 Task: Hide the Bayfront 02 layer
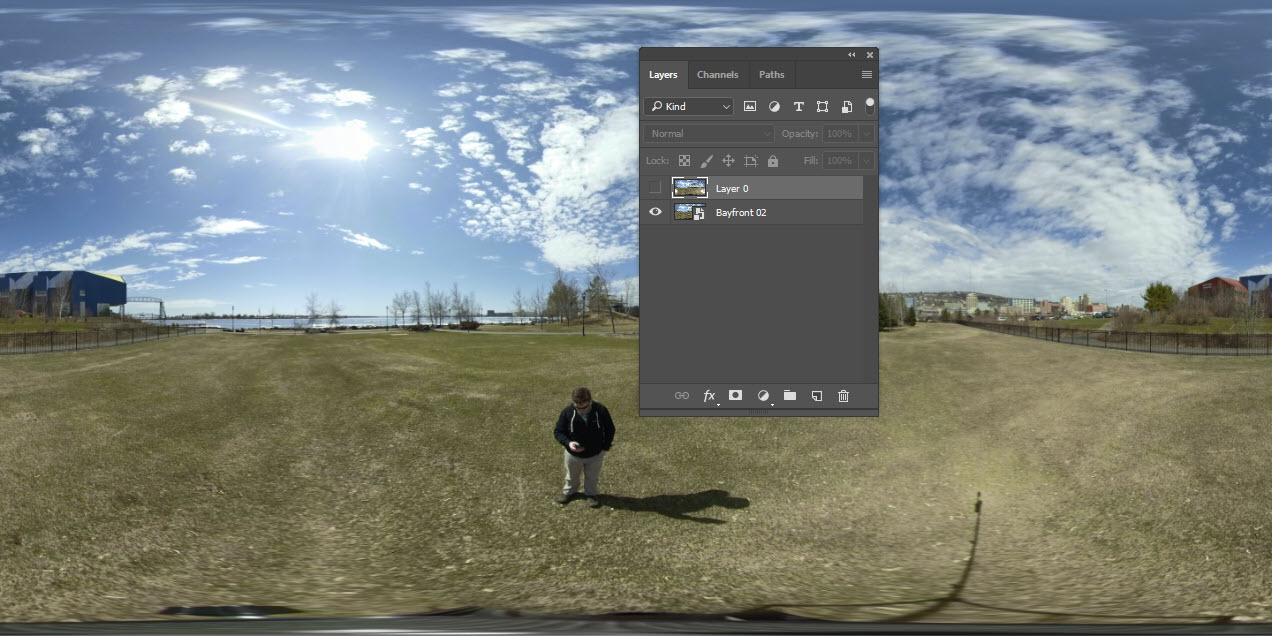pos(655,211)
